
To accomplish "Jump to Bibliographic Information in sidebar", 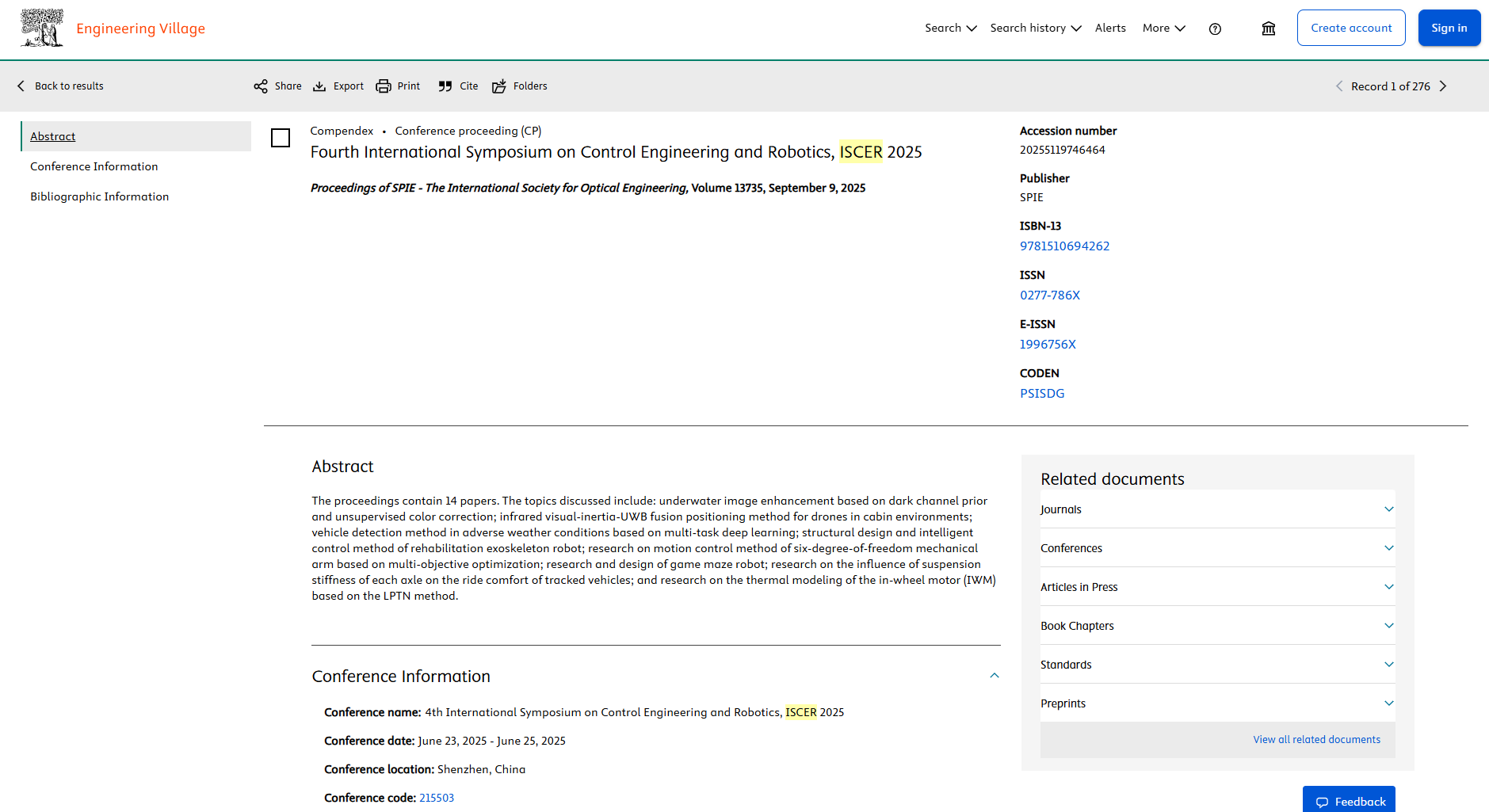I will pos(100,196).
